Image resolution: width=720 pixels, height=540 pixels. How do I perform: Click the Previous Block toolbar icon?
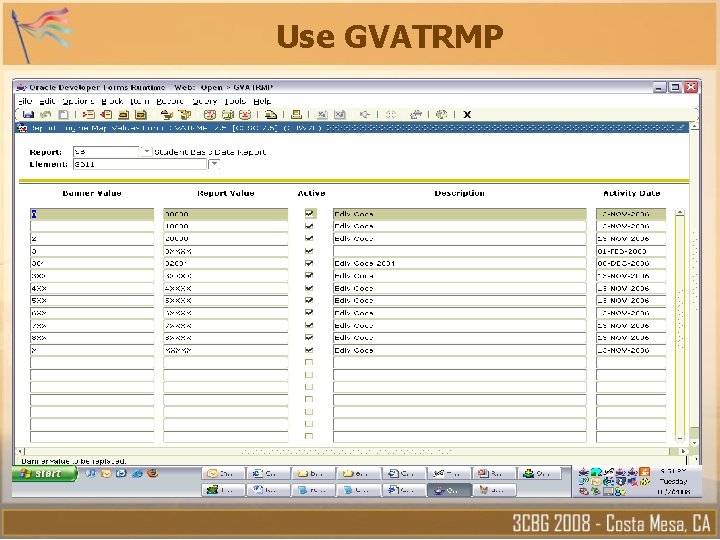coord(166,114)
